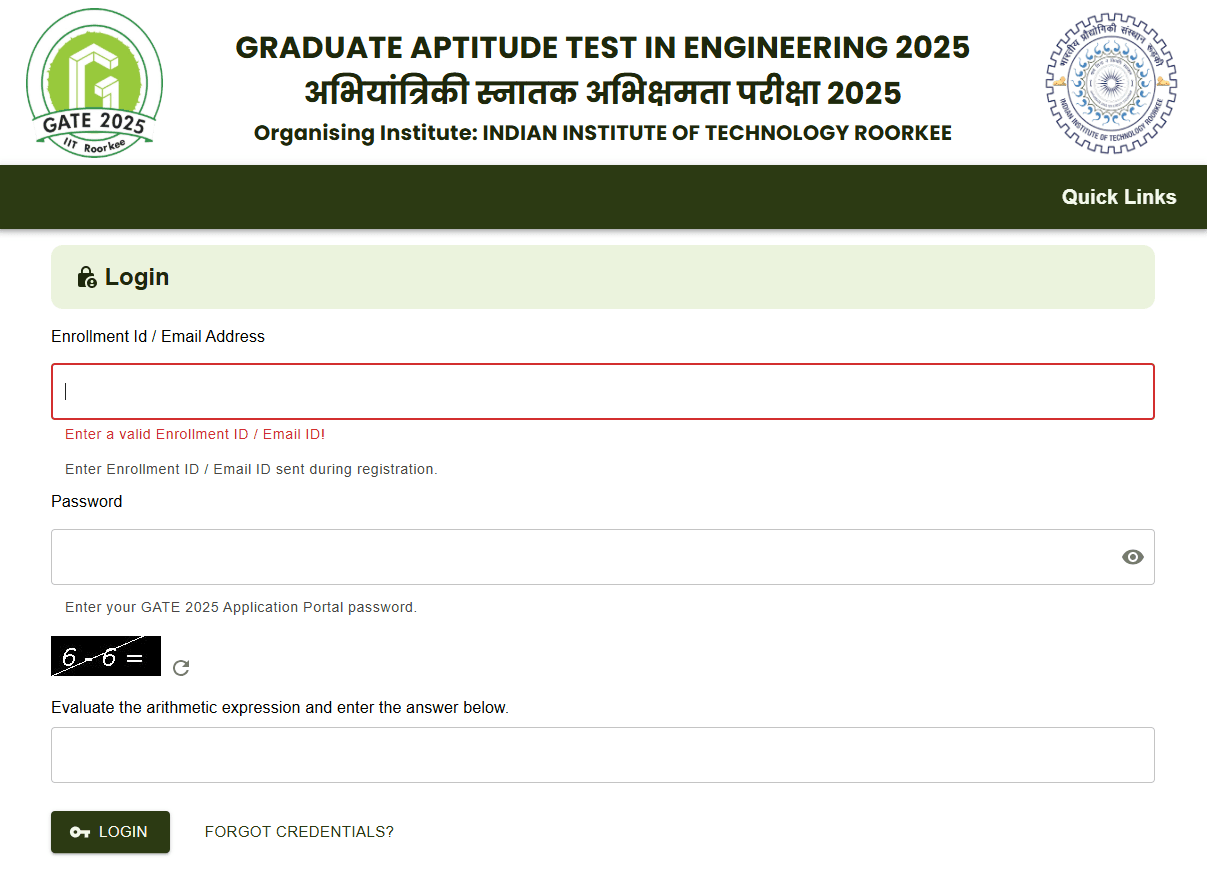Click the arithmetic captcha image
1207x879 pixels.
click(x=106, y=656)
